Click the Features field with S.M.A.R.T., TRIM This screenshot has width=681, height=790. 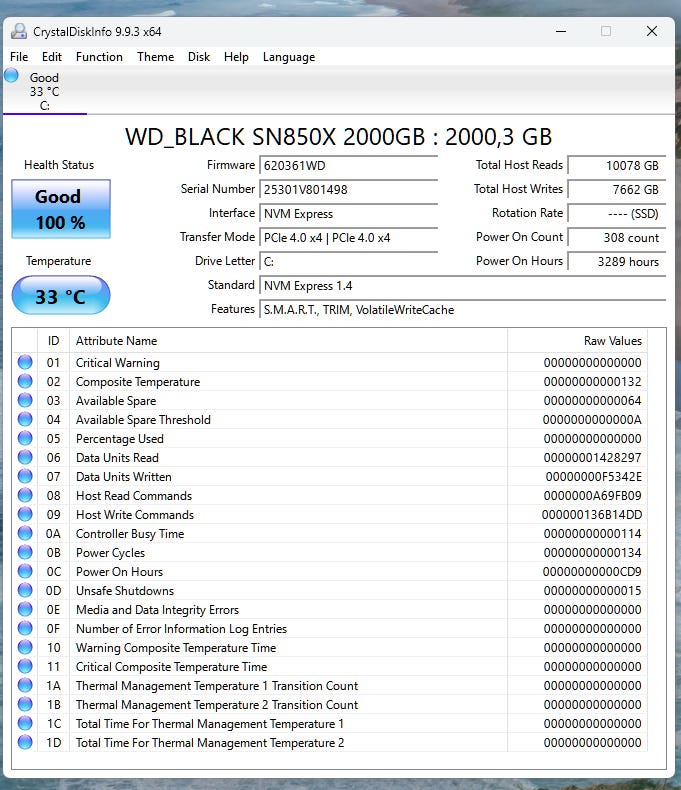click(x=462, y=309)
